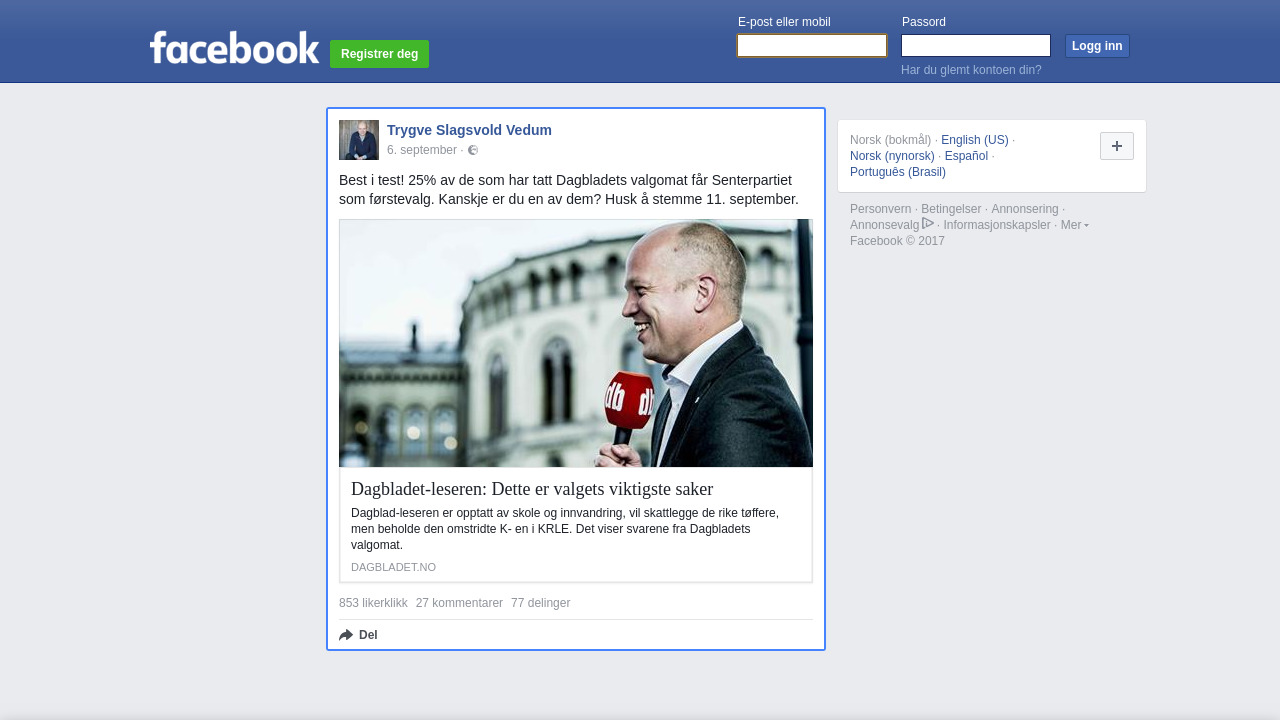Focus the E-post eller mobil field

[812, 46]
